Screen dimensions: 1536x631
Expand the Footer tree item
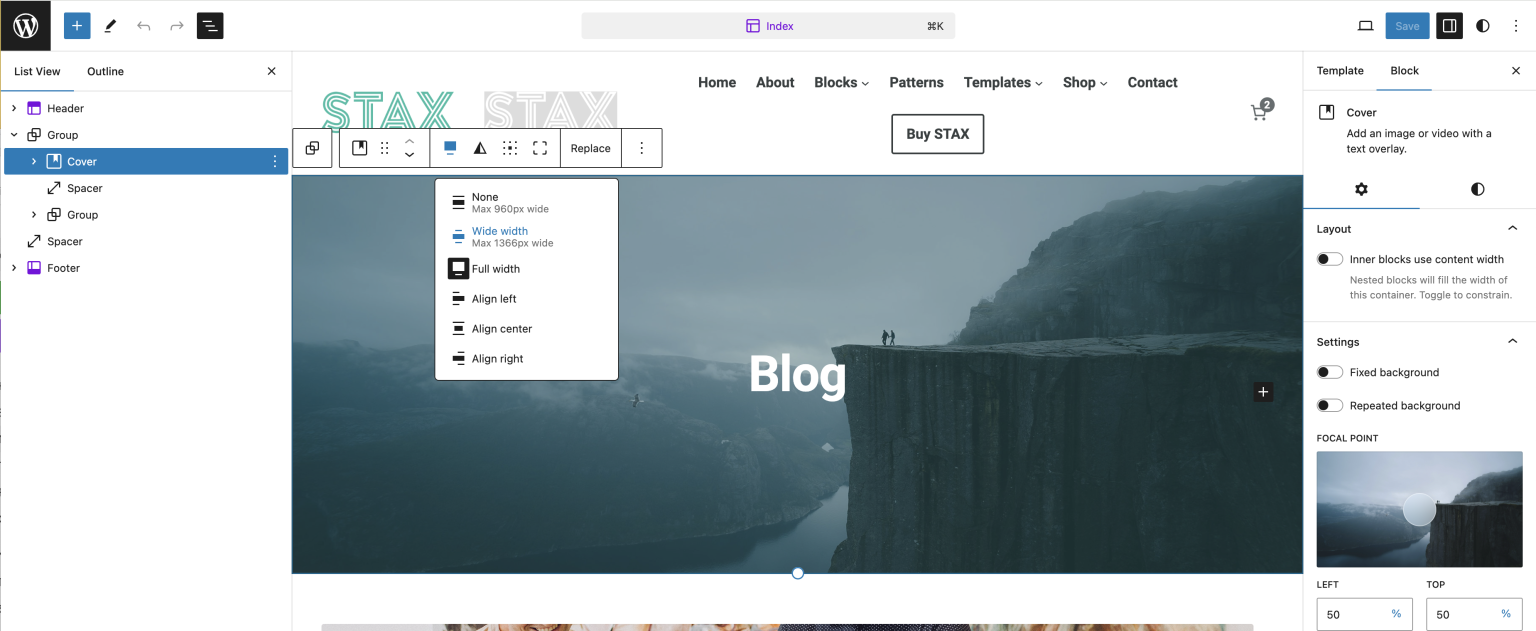(x=14, y=268)
